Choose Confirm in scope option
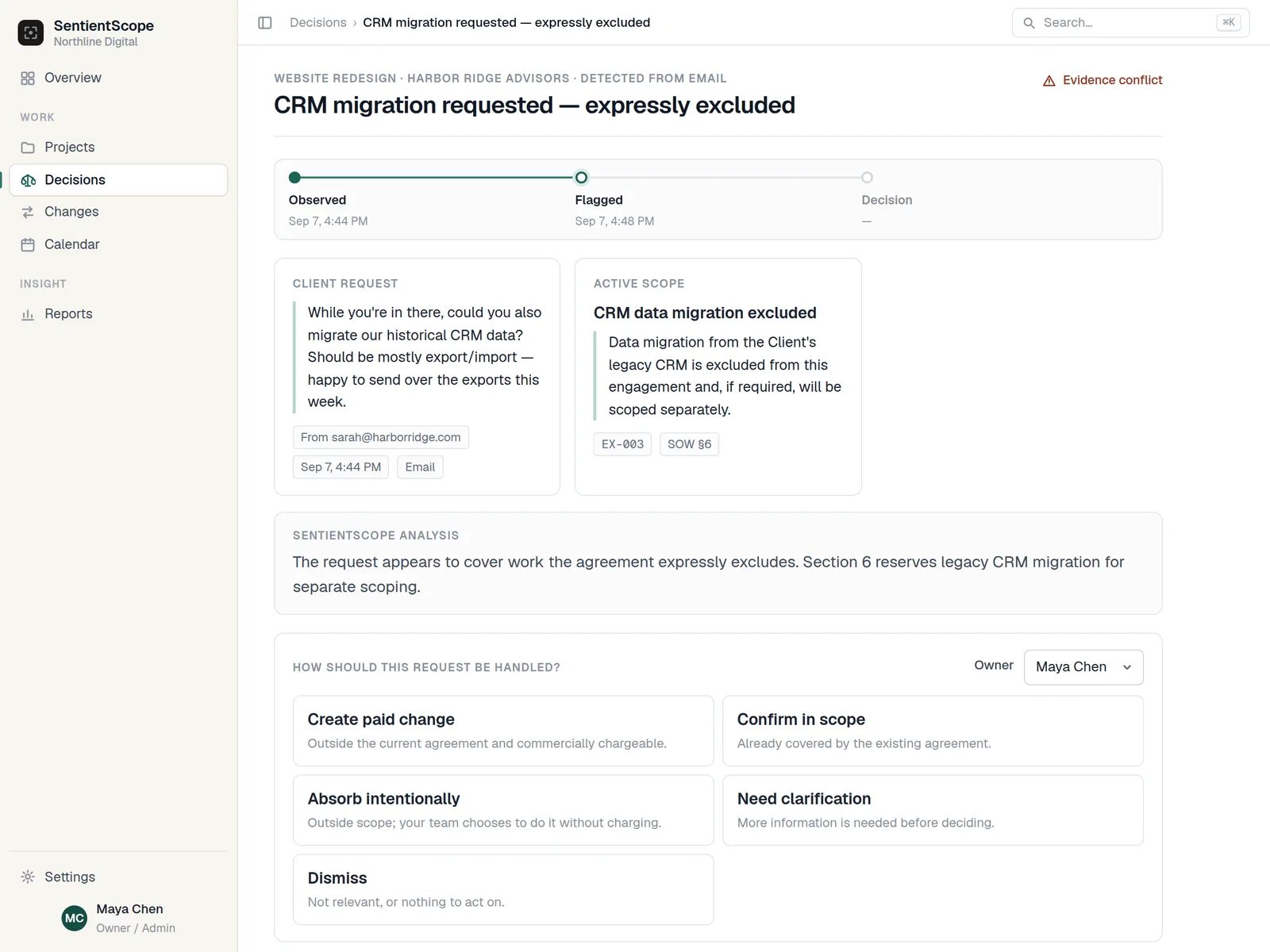 [x=933, y=731]
